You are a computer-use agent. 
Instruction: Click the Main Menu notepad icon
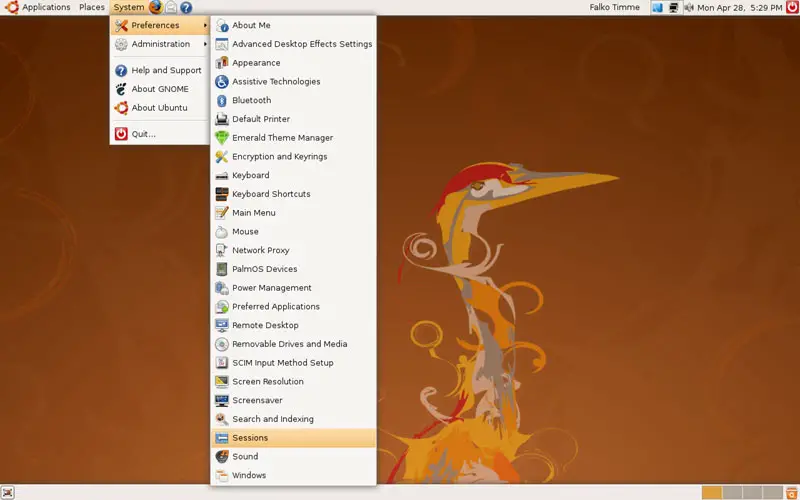(x=222, y=213)
